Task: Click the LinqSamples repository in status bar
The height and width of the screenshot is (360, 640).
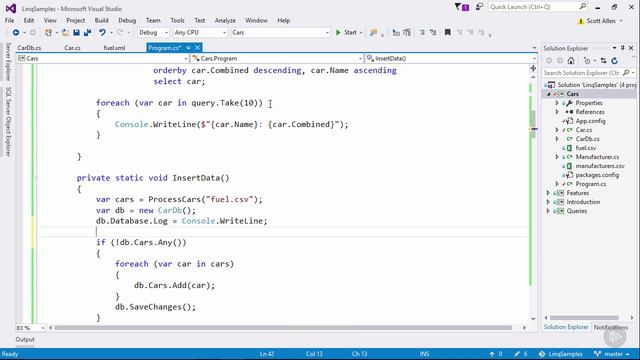Action: pos(560,354)
